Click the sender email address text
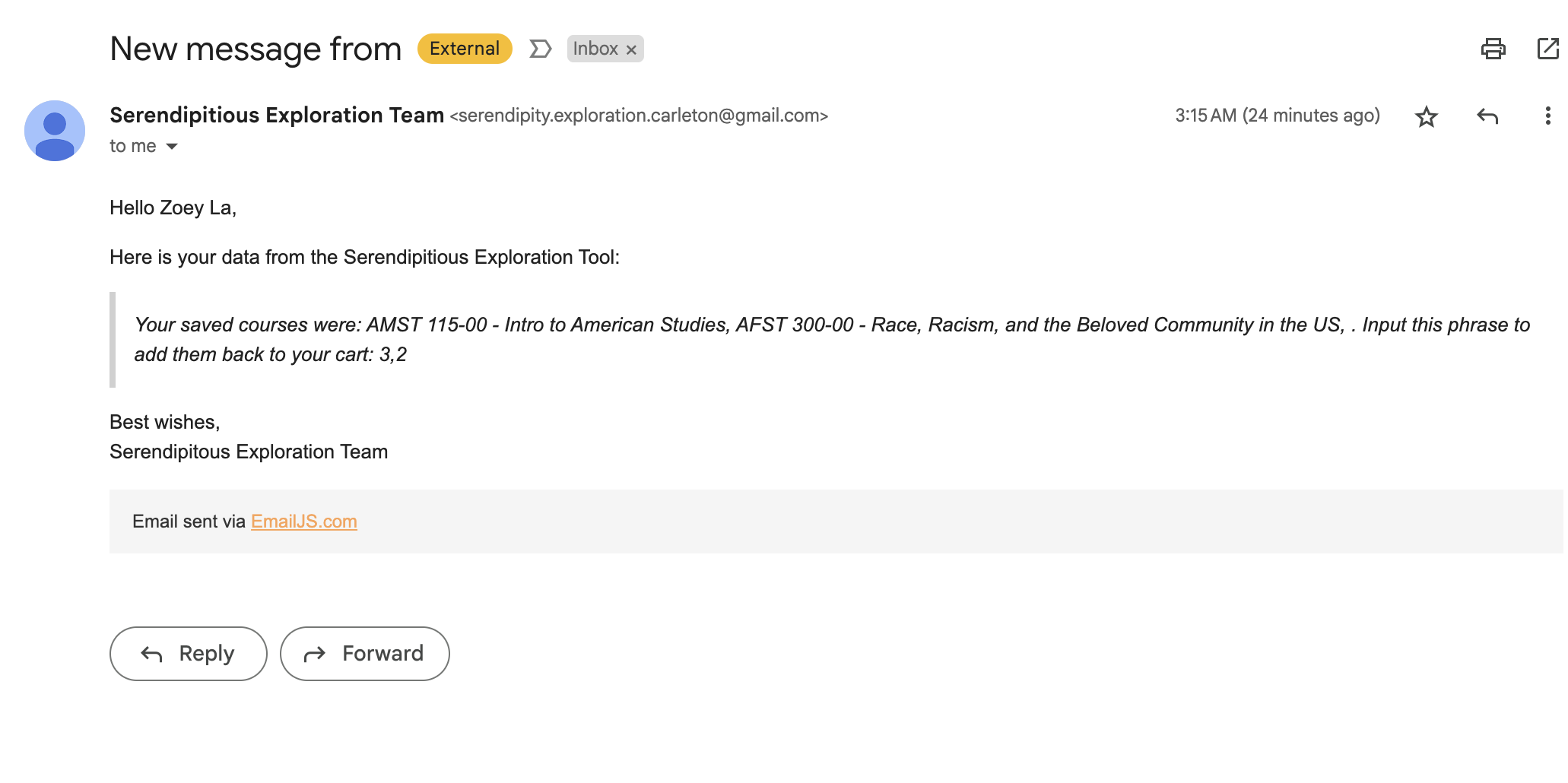 click(x=639, y=116)
